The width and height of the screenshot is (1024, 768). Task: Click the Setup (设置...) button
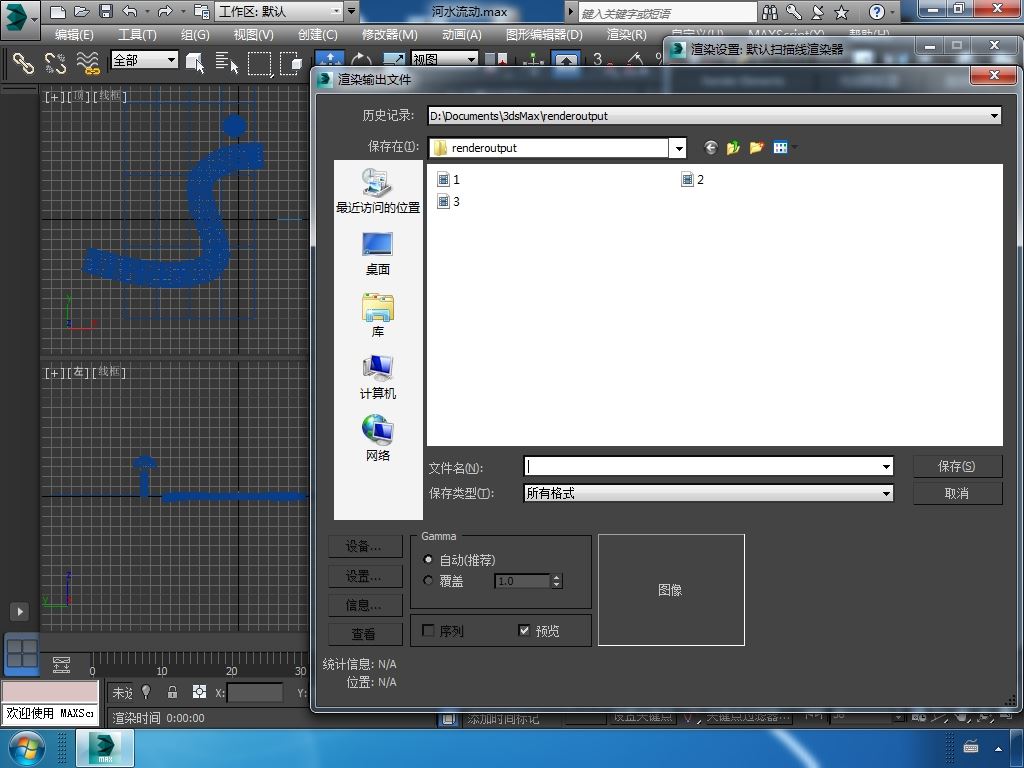tap(364, 576)
